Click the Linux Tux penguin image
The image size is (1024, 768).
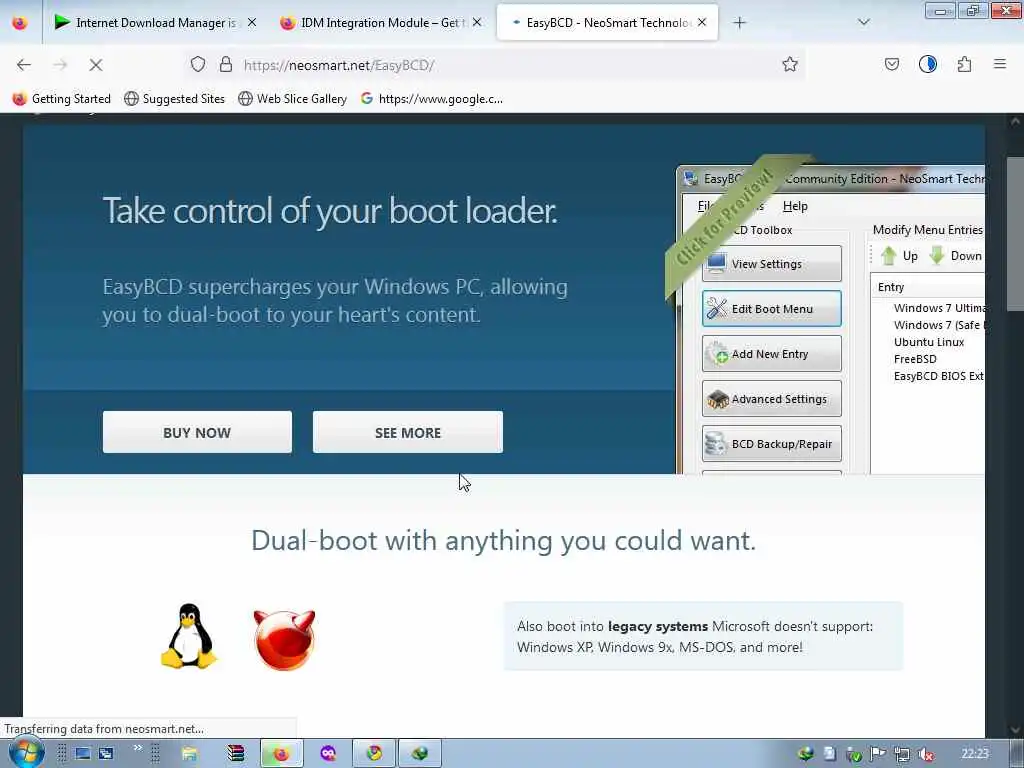click(189, 636)
